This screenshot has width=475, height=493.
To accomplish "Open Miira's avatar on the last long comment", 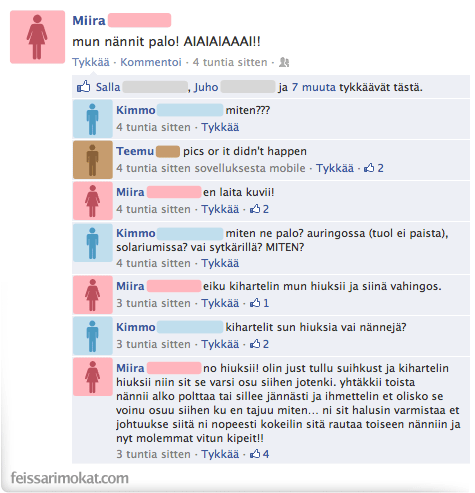I will click(93, 377).
